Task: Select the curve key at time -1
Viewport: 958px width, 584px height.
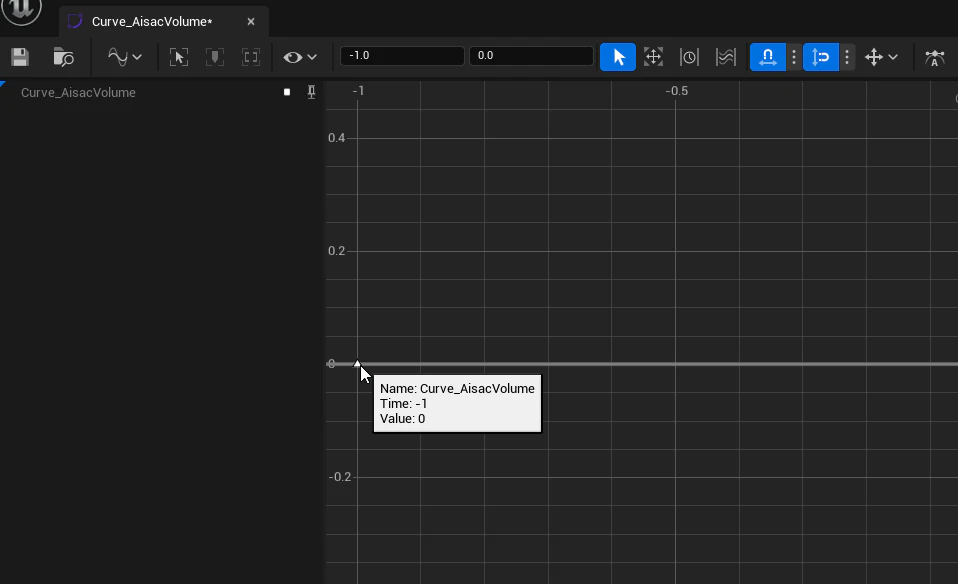Action: pos(357,364)
